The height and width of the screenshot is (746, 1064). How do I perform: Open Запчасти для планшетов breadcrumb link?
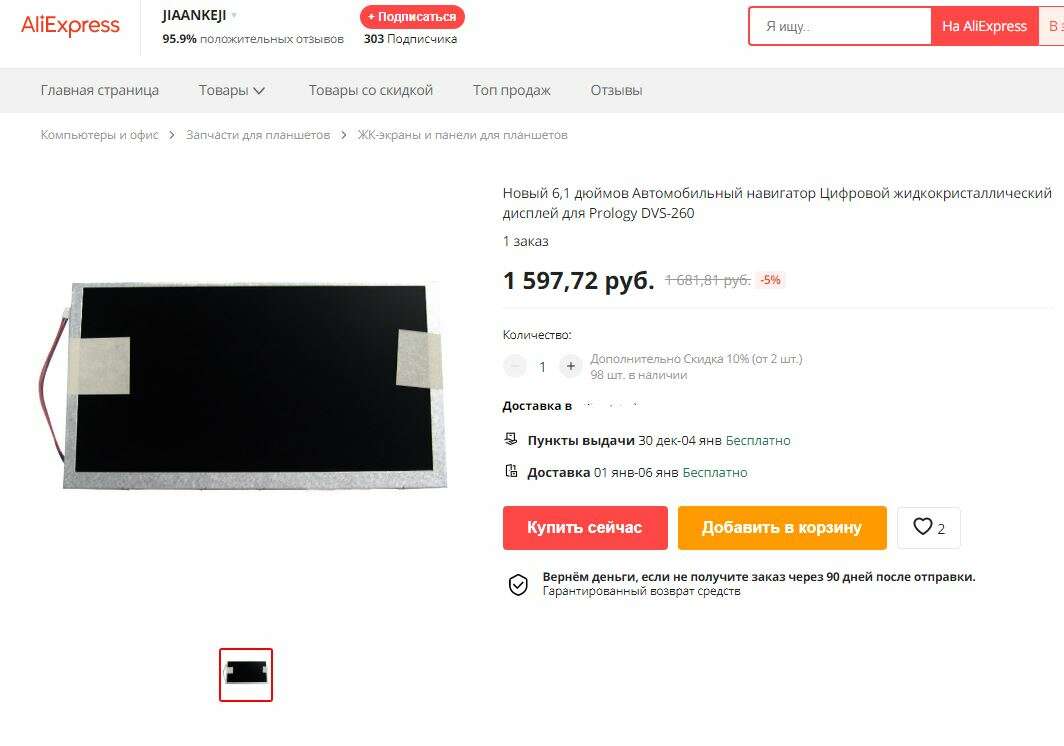pos(258,135)
